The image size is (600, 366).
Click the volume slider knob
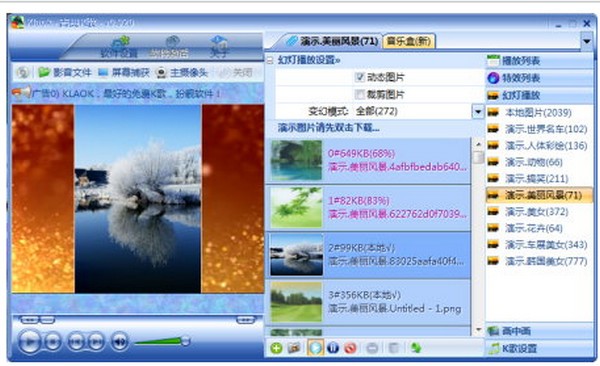click(186, 340)
